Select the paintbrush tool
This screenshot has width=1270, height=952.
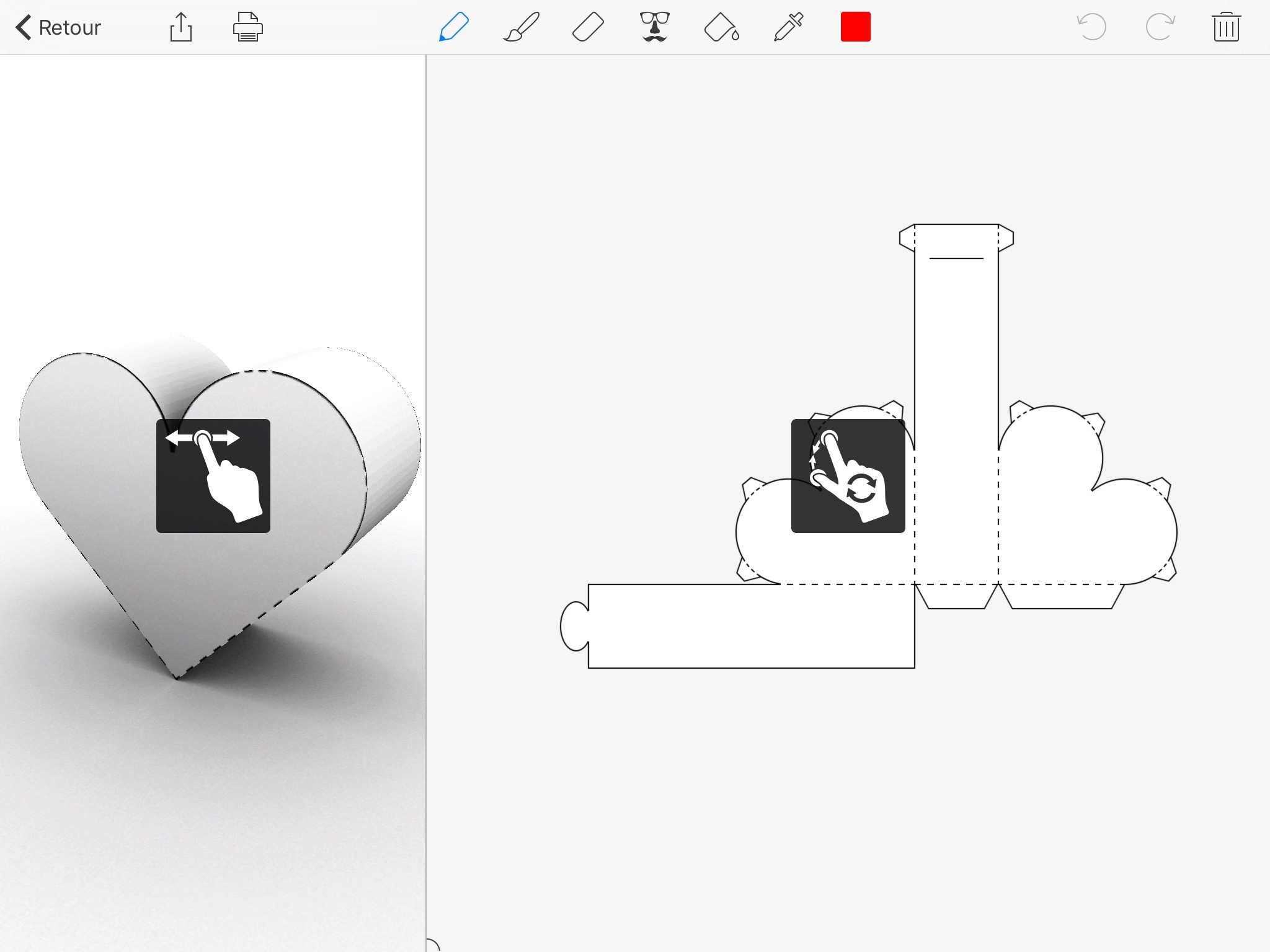tap(521, 27)
